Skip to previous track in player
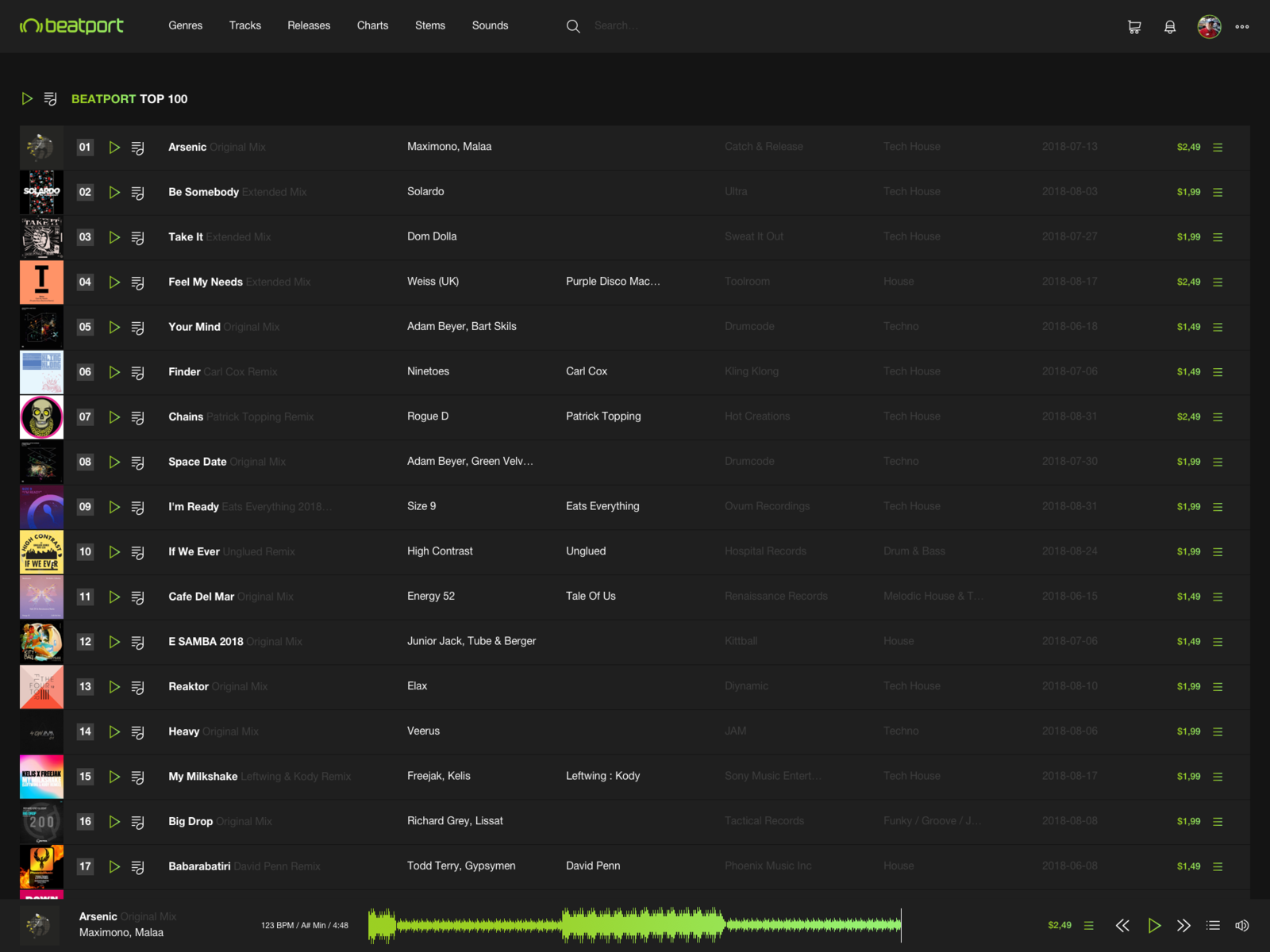Image resolution: width=1270 pixels, height=952 pixels. pyautogui.click(x=1122, y=925)
